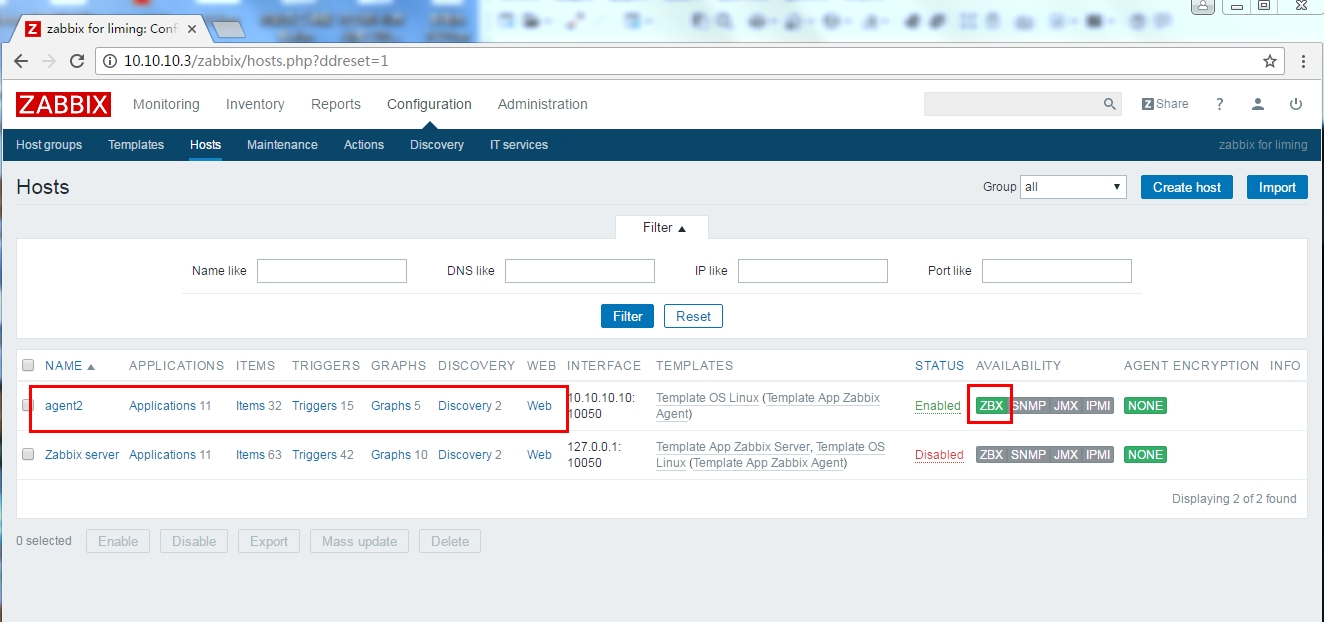Open the agent2 host link
The width and height of the screenshot is (1324, 622).
pos(62,406)
